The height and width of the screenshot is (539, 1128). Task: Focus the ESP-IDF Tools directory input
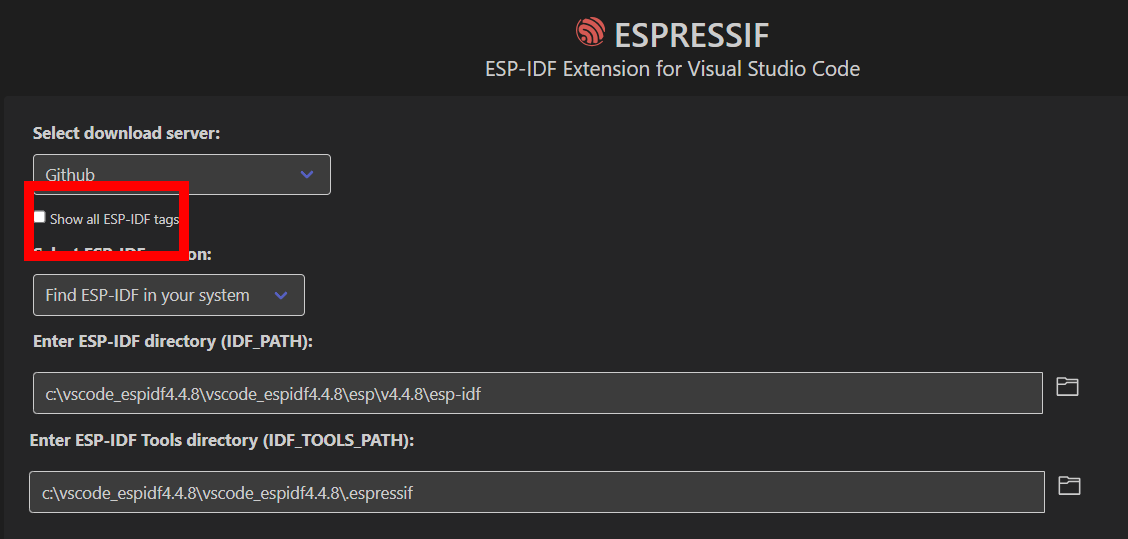[535, 492]
